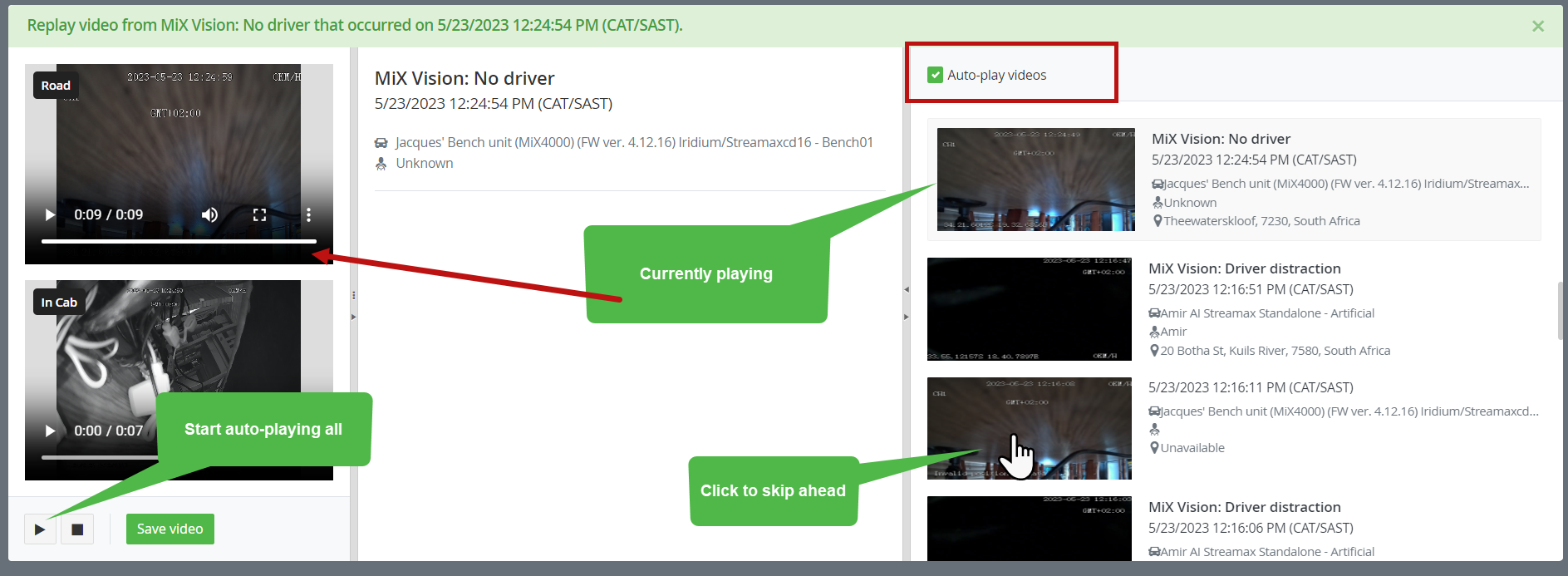Image resolution: width=1568 pixels, height=576 pixels.
Task: Skip ahead to the 12:16:11 PM video thumbnail
Action: (1030, 428)
